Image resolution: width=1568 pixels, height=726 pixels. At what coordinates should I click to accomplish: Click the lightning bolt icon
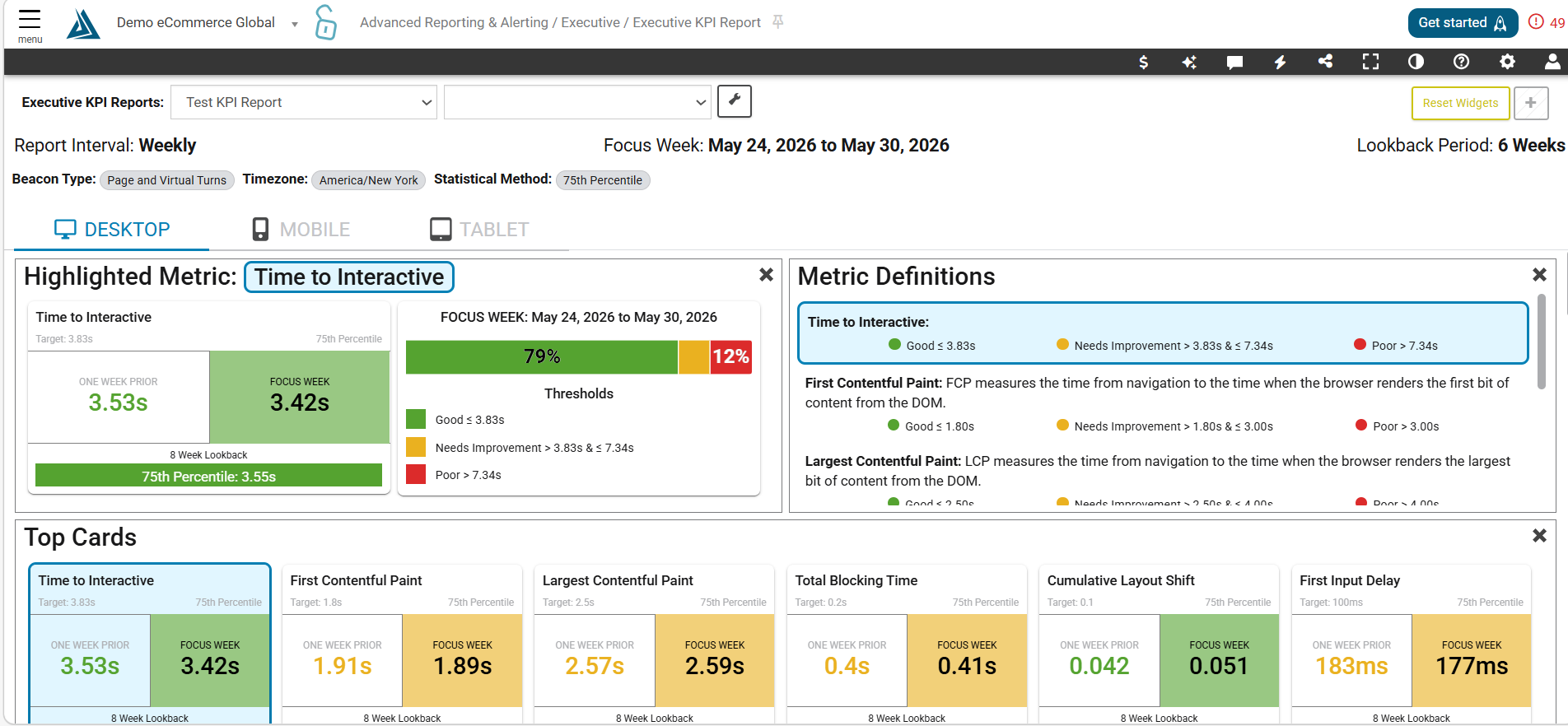click(x=1280, y=62)
